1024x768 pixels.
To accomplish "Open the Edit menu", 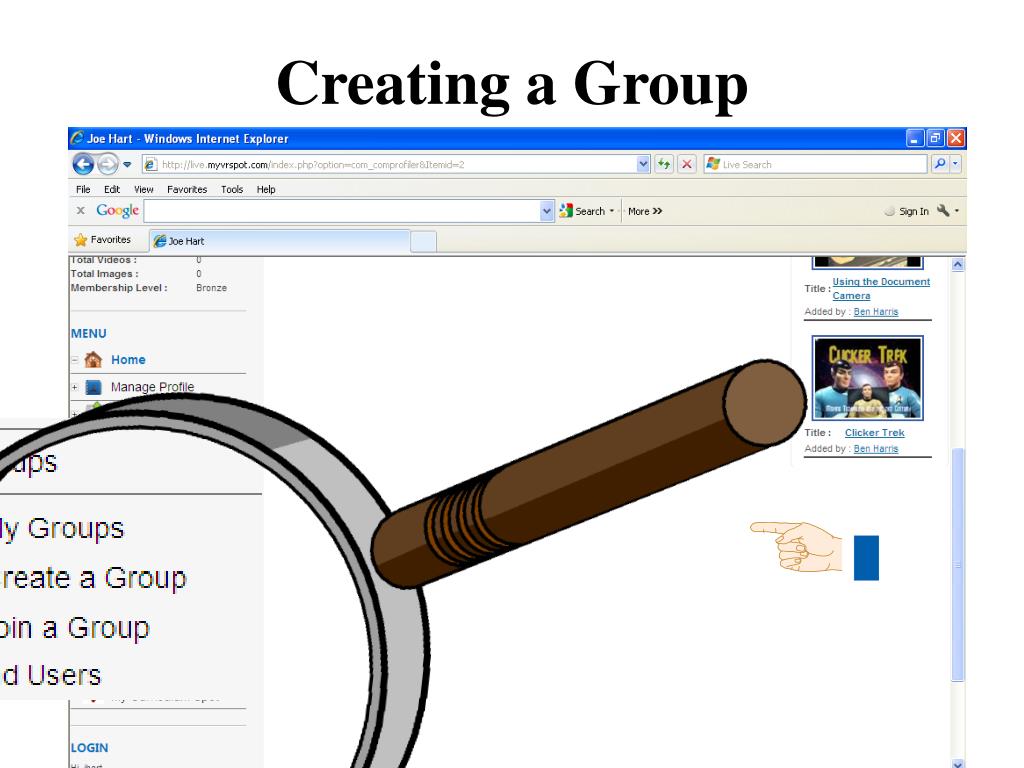I will [x=112, y=189].
